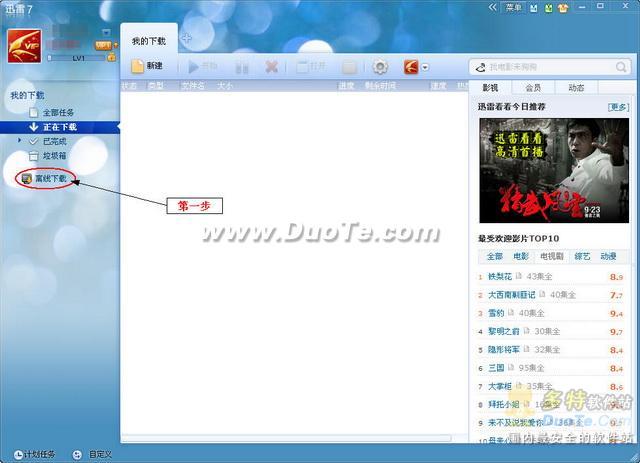Open 离线下载 offline download in sidebar
640x463 pixels.
tap(44, 179)
